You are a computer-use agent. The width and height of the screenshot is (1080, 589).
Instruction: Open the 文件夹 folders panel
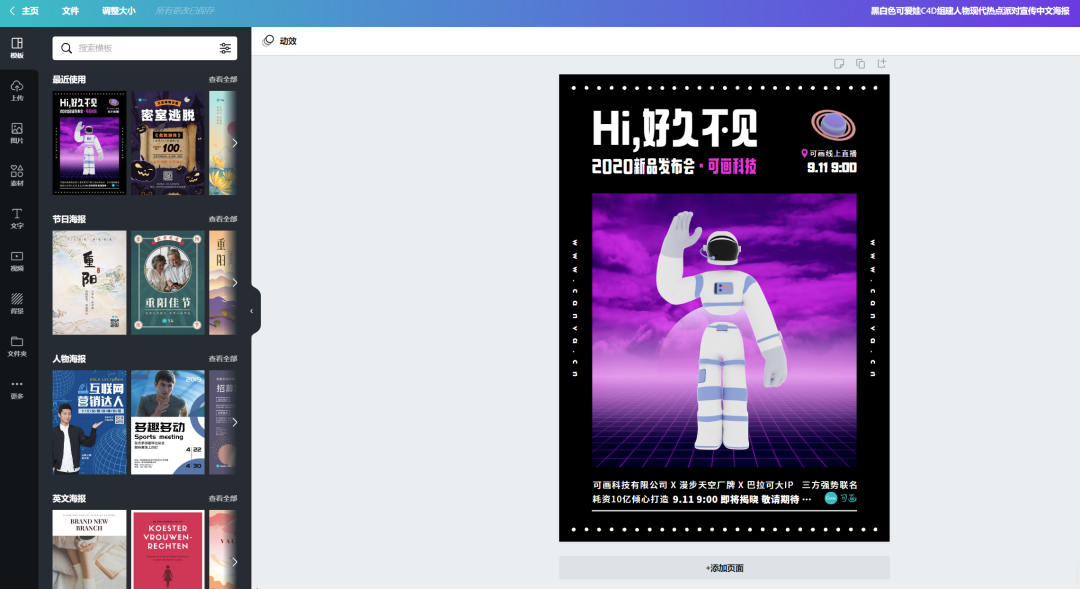pyautogui.click(x=17, y=346)
